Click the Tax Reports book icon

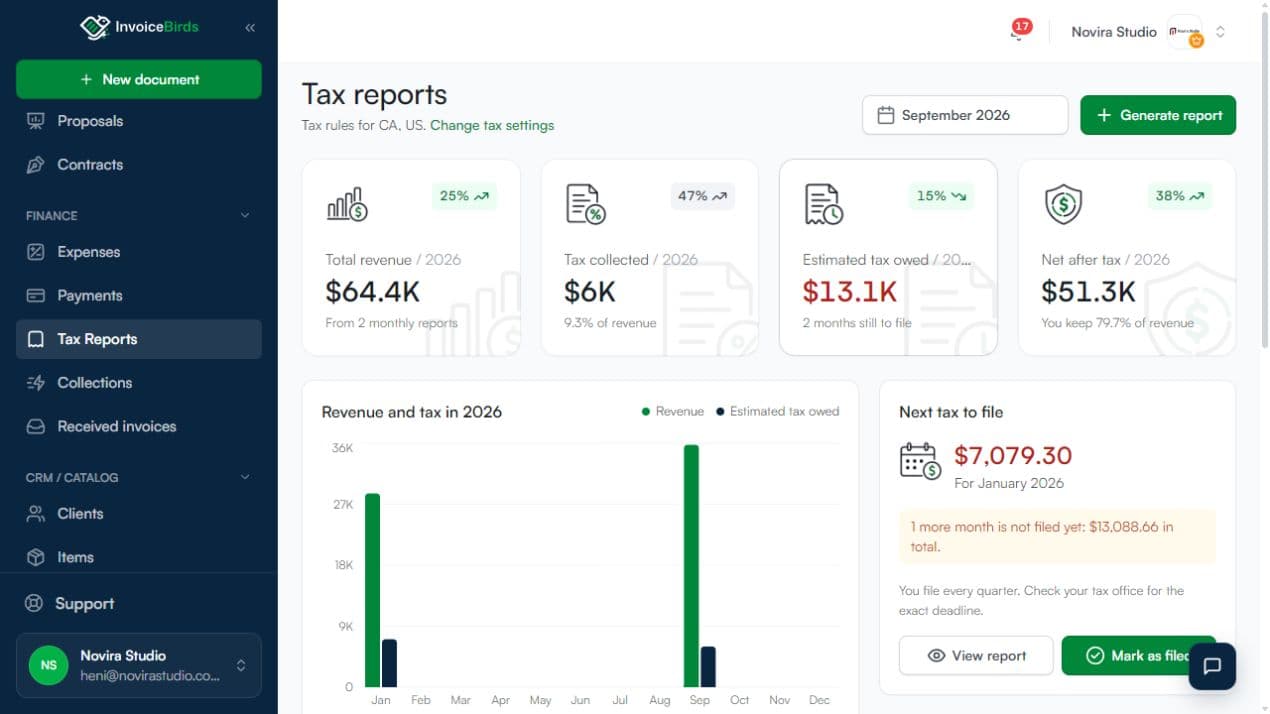coord(36,339)
